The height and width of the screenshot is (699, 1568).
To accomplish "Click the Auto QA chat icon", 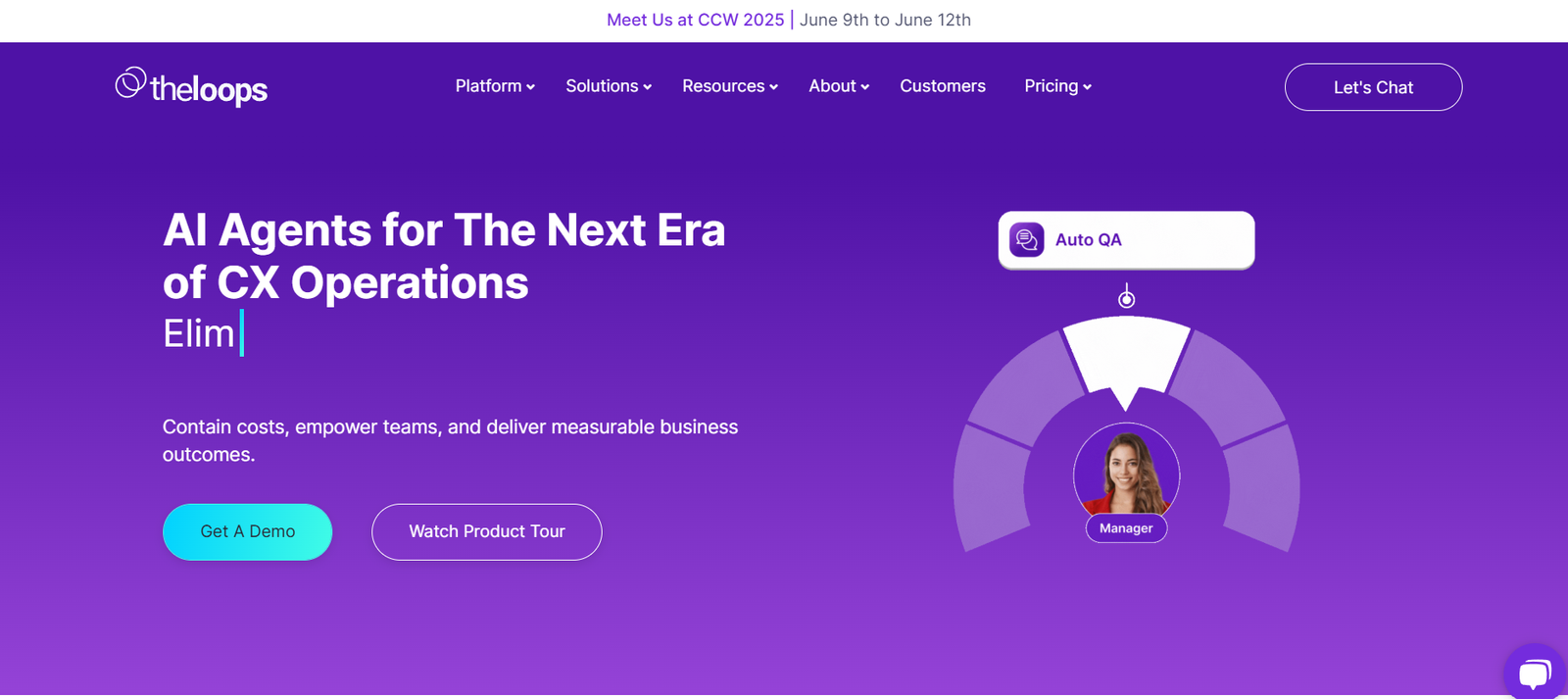I will (x=1026, y=240).
